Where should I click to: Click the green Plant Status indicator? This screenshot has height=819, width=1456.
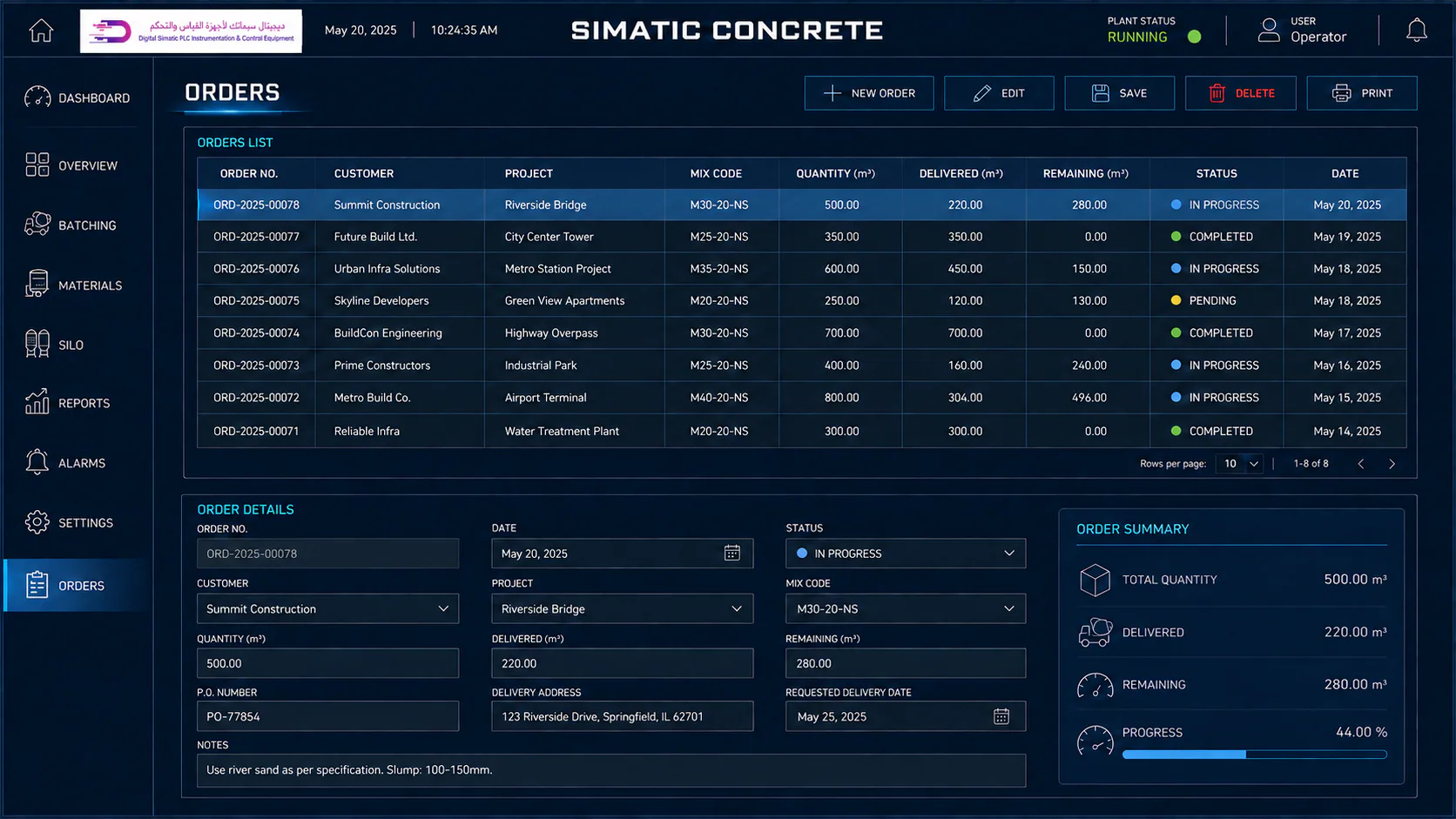pyautogui.click(x=1195, y=37)
